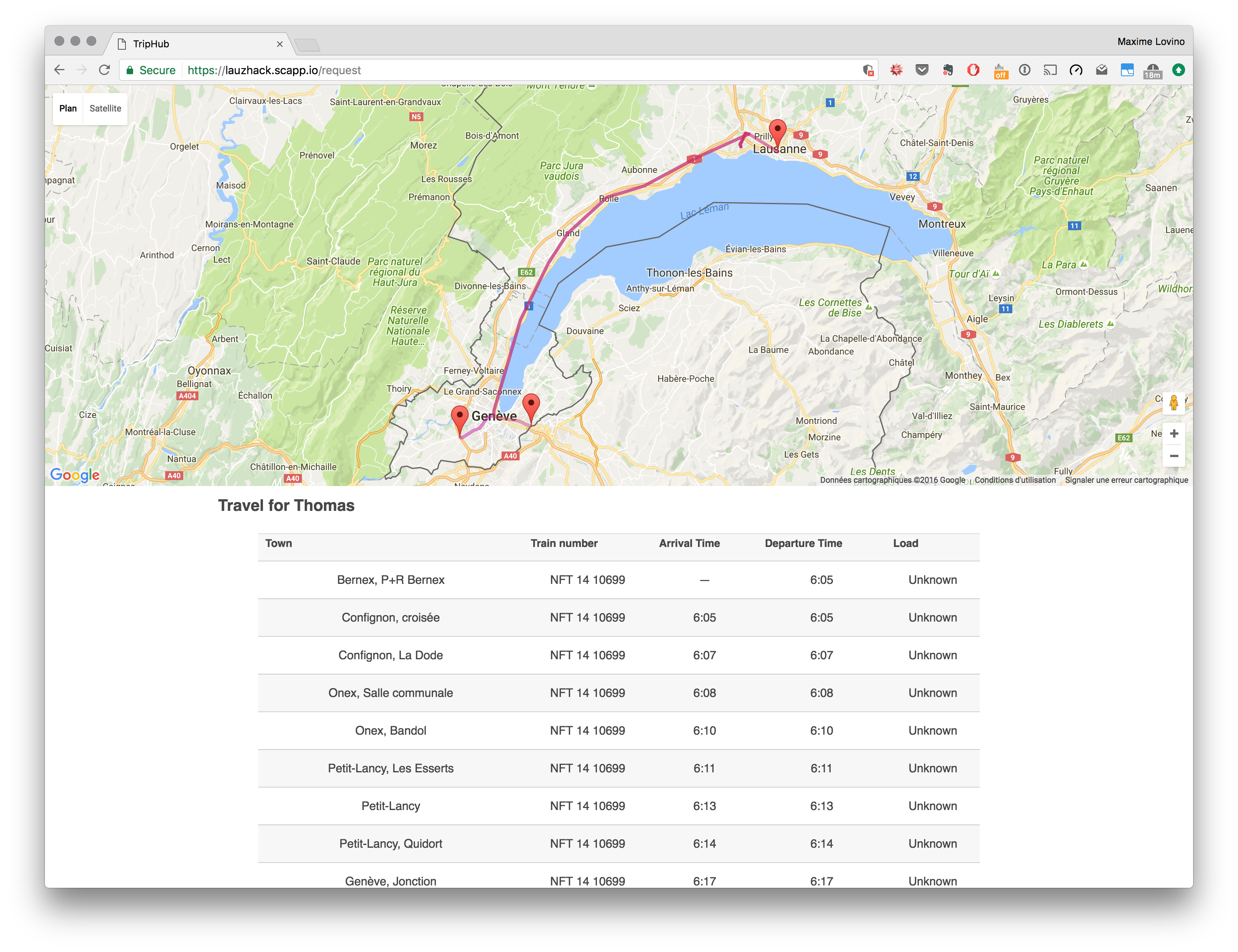Zoom in on the map
The height and width of the screenshot is (952, 1238).
click(x=1173, y=433)
